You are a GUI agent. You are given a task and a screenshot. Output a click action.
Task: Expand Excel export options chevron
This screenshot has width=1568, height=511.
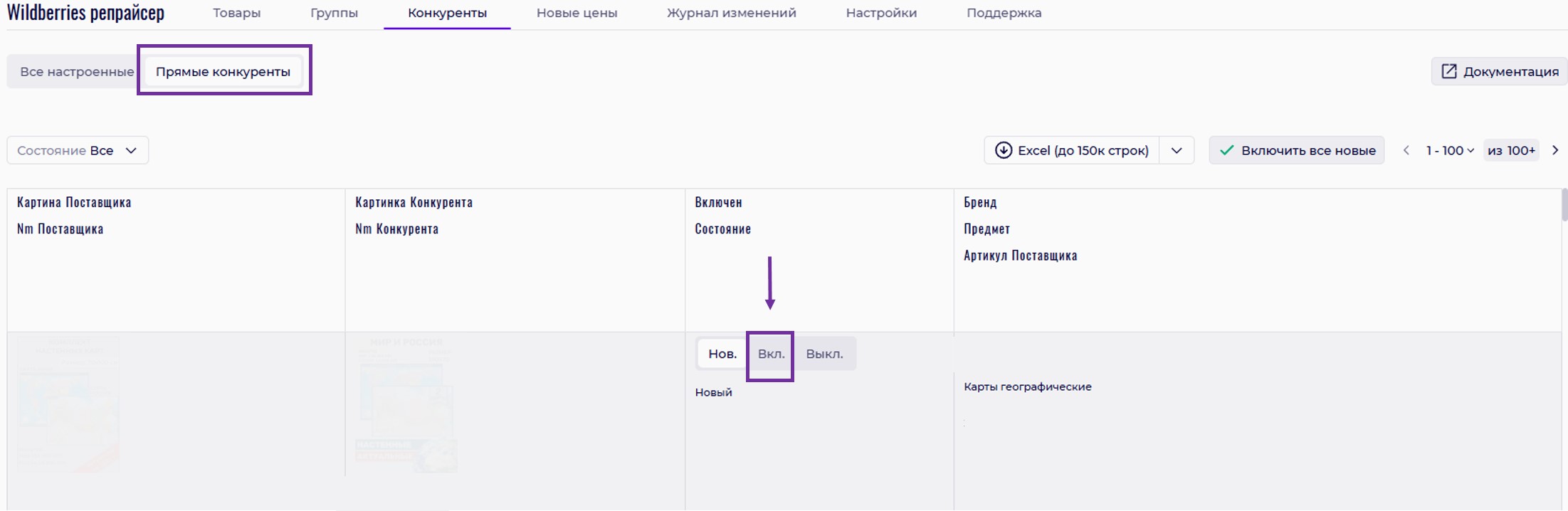pyautogui.click(x=1177, y=150)
